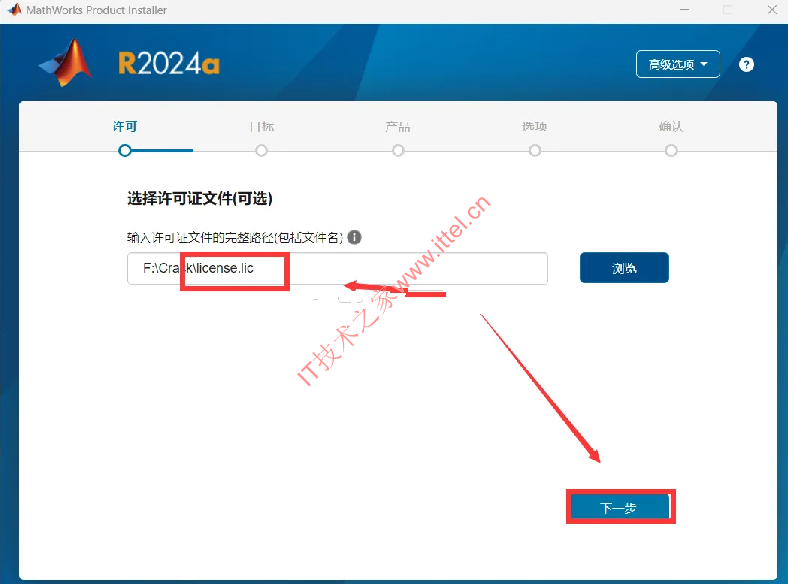Select the 确认 step circle marker
788x584 pixels.
pyautogui.click(x=671, y=150)
